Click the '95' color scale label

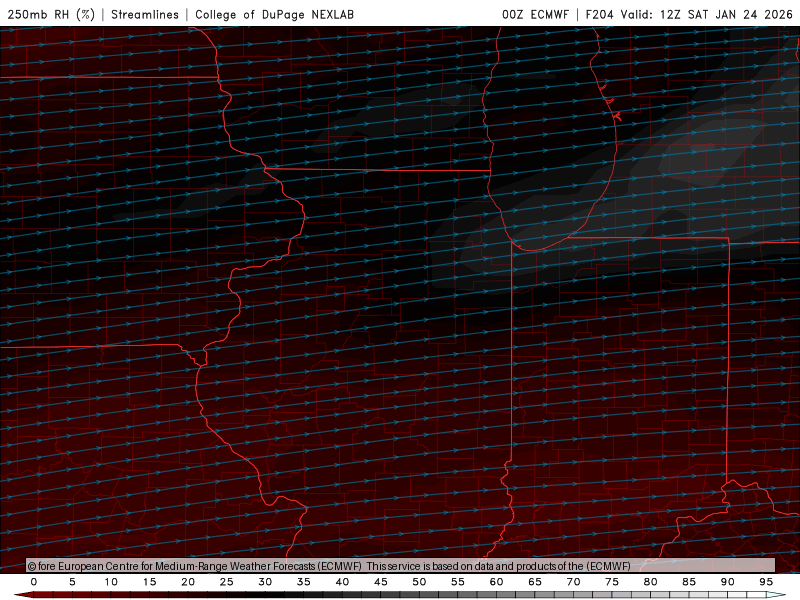[x=766, y=582]
